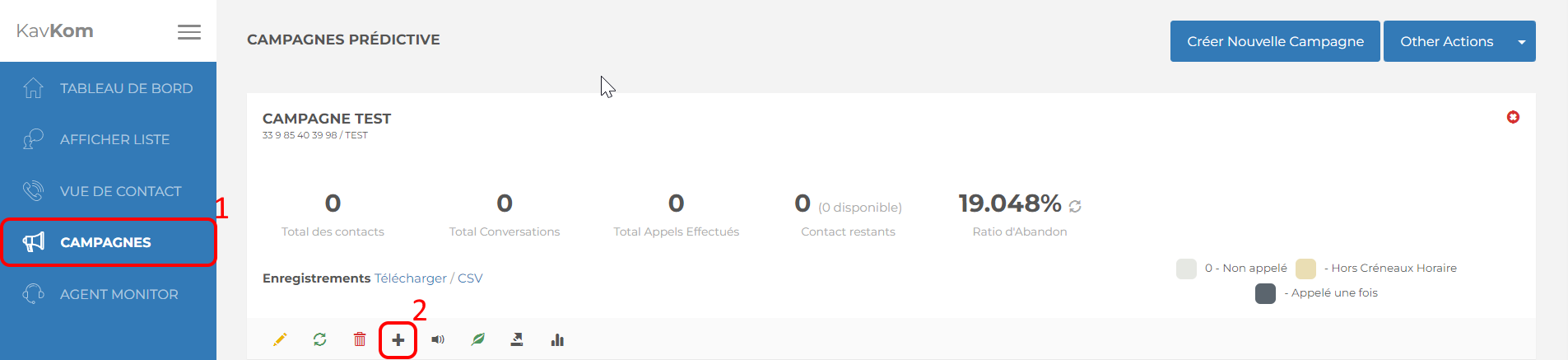Click the speaker audio icon
Screen dimensions: 1568x360
tap(438, 339)
